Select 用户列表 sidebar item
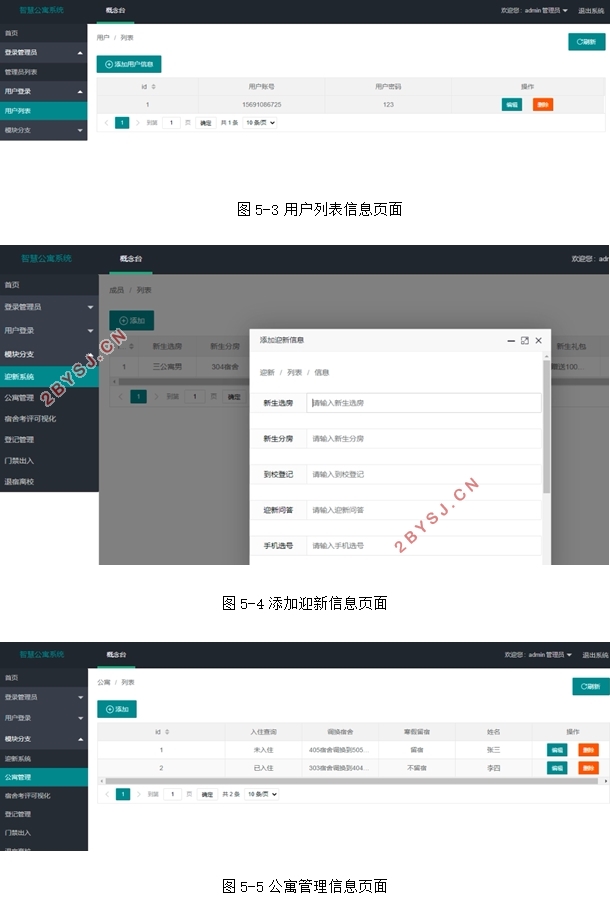 point(44,111)
